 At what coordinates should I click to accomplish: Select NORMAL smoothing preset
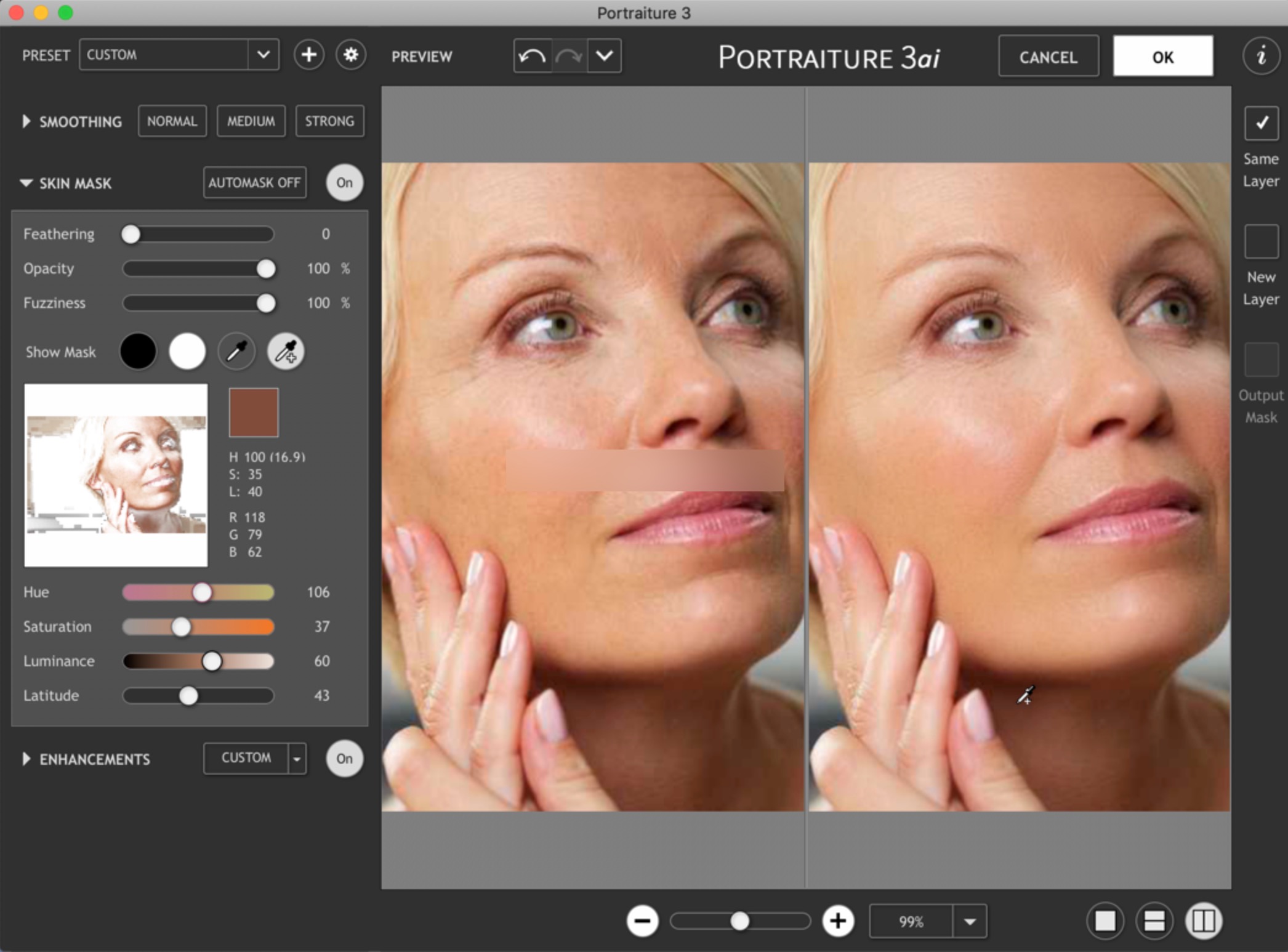[x=172, y=121]
